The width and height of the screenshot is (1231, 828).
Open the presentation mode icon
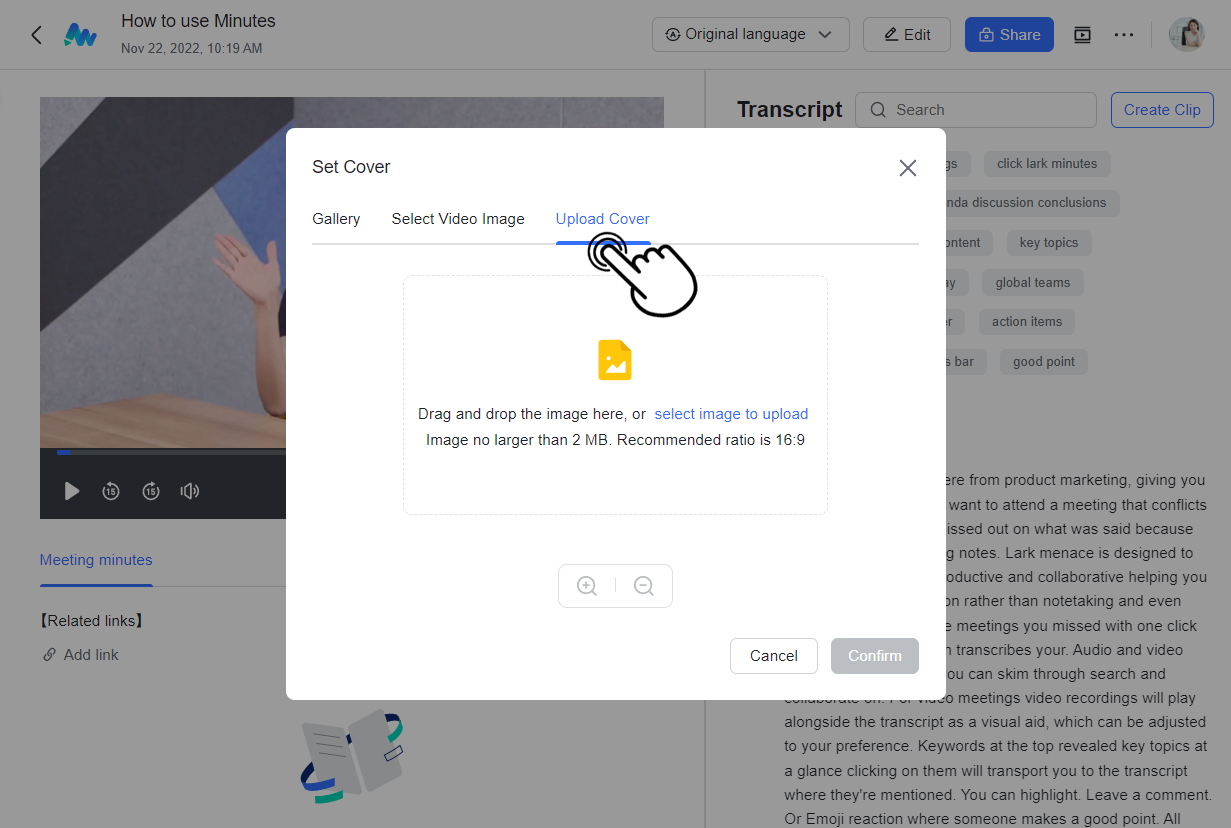click(1082, 35)
